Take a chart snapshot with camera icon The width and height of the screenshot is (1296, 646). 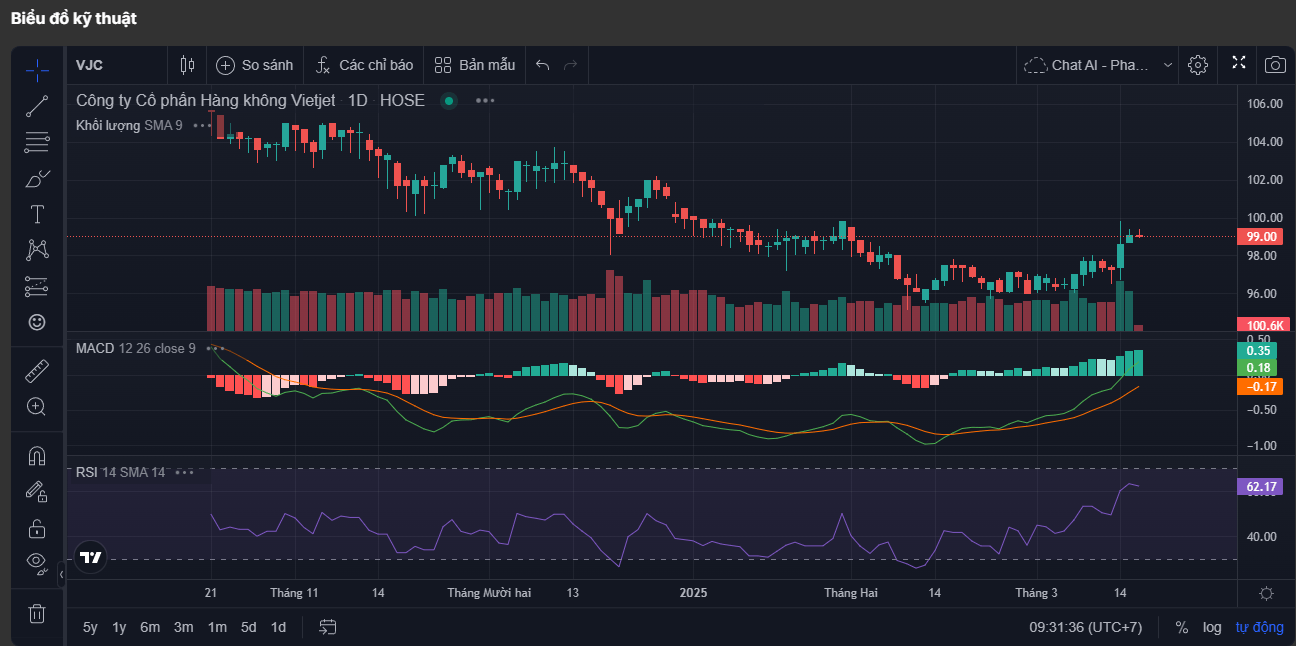coord(1275,65)
